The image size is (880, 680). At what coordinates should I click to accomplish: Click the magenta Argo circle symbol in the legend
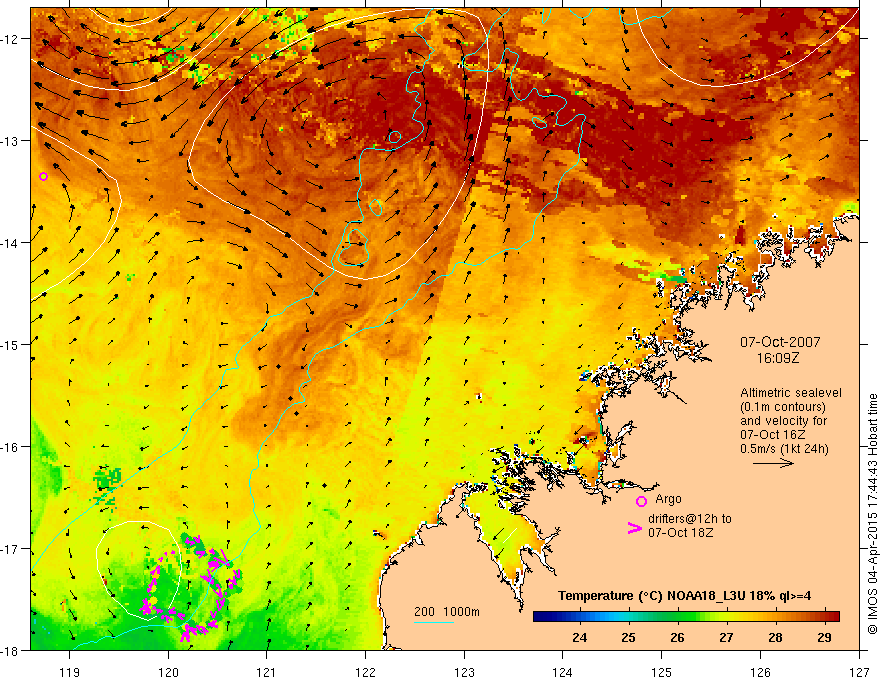pos(641,501)
